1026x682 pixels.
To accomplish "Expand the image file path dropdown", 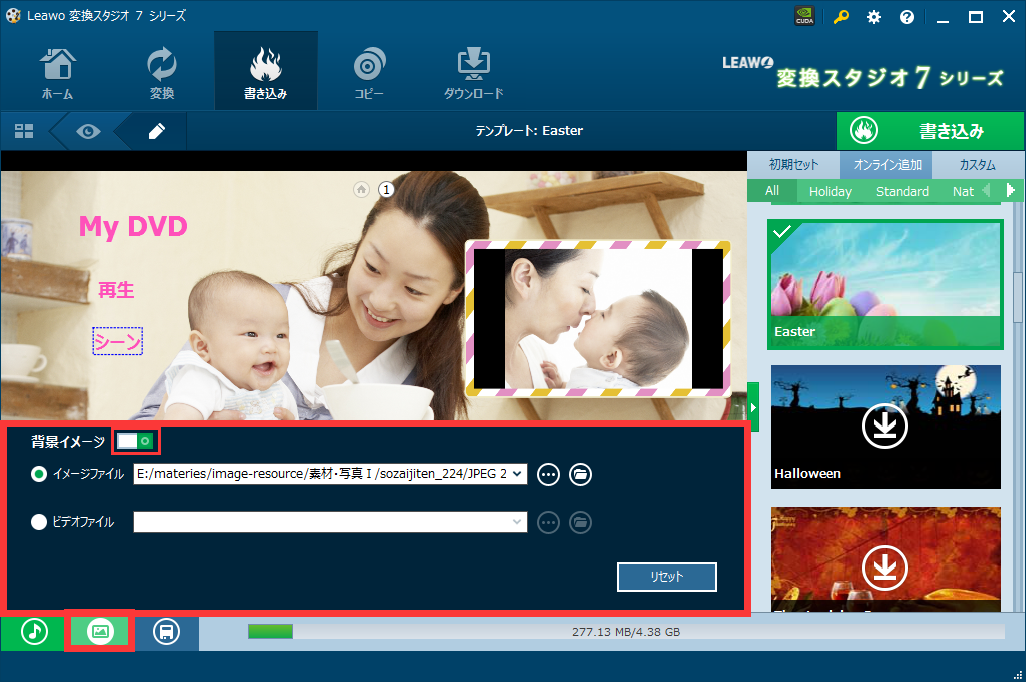I will tap(517, 475).
